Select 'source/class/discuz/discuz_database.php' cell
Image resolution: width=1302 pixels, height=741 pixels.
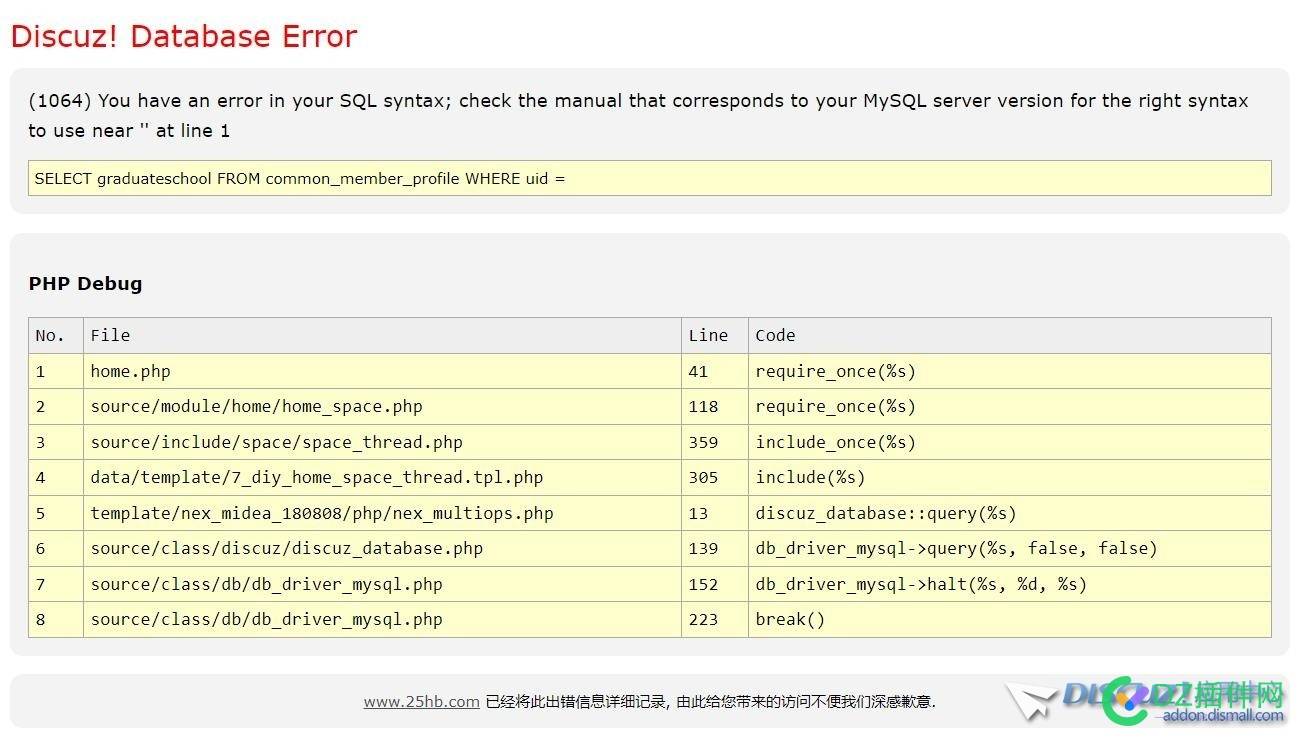coord(382,548)
